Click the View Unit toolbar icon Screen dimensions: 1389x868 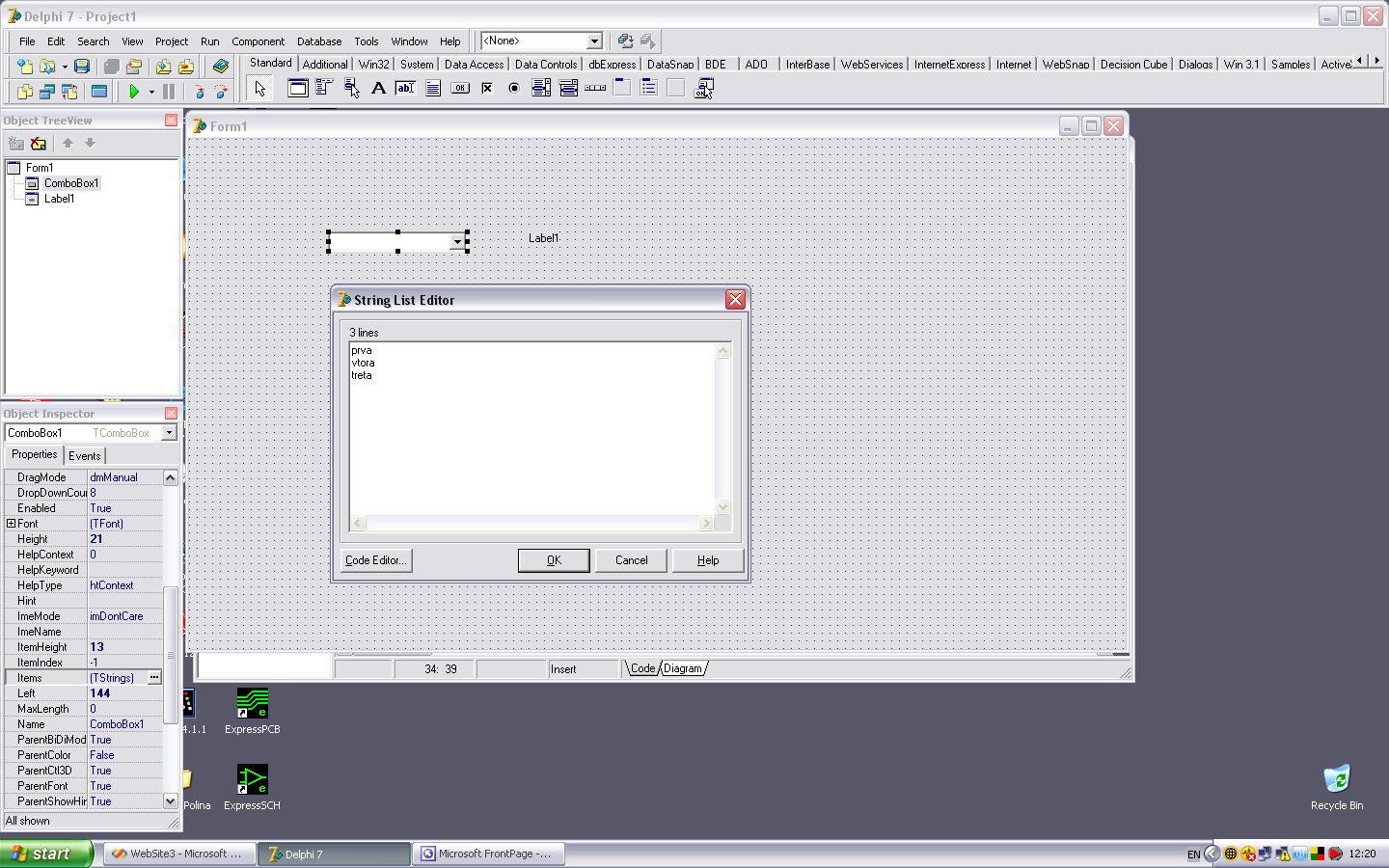click(x=24, y=92)
